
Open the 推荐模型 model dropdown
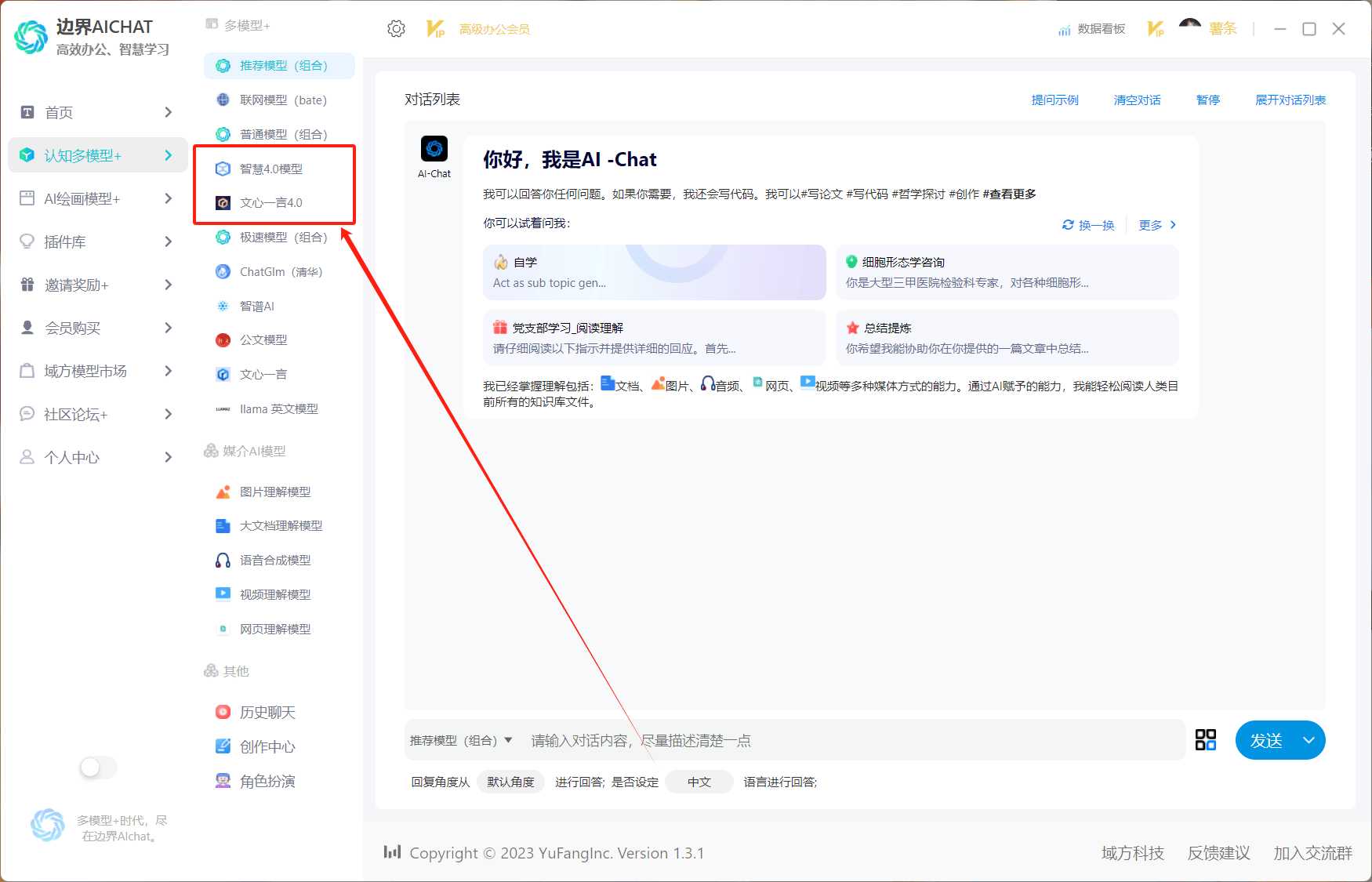pos(461,740)
